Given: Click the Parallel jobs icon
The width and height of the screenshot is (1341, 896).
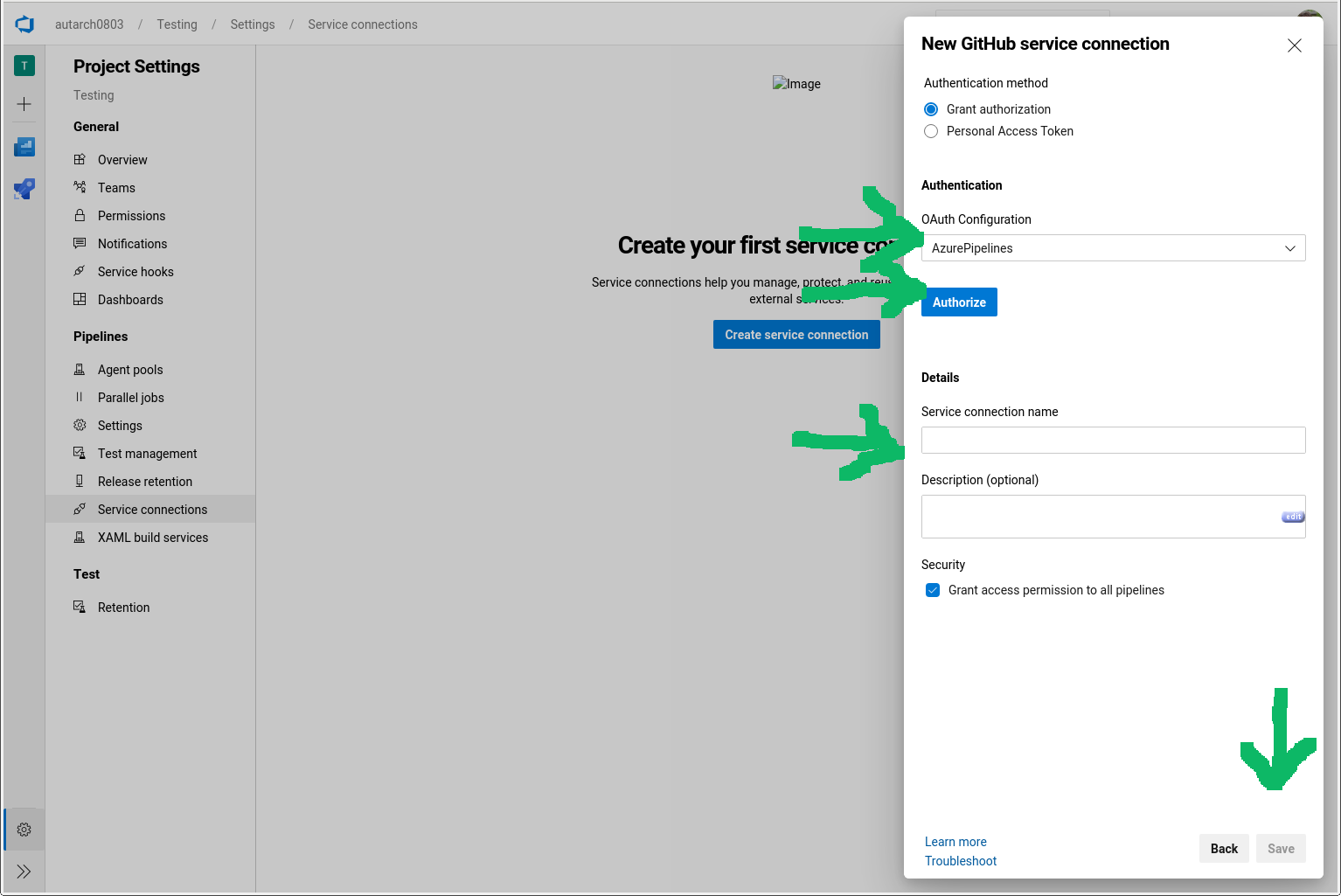Looking at the screenshot, I should click(x=80, y=397).
